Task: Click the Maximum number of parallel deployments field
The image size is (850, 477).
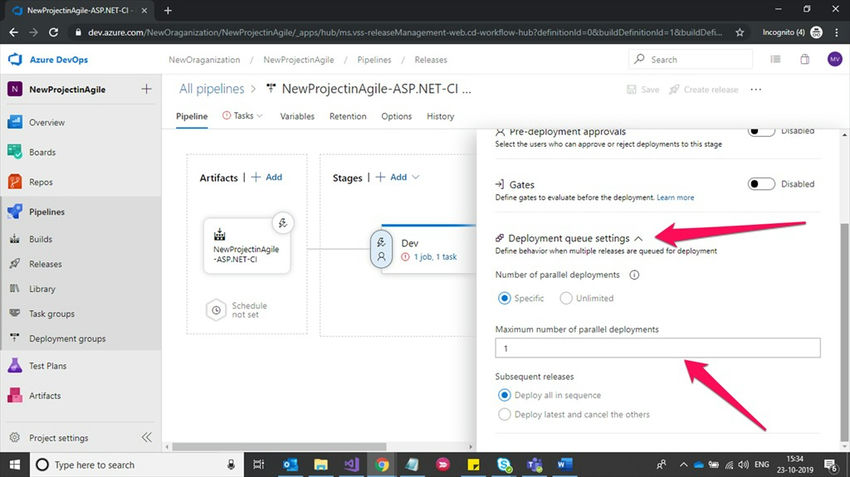Action: 658,348
